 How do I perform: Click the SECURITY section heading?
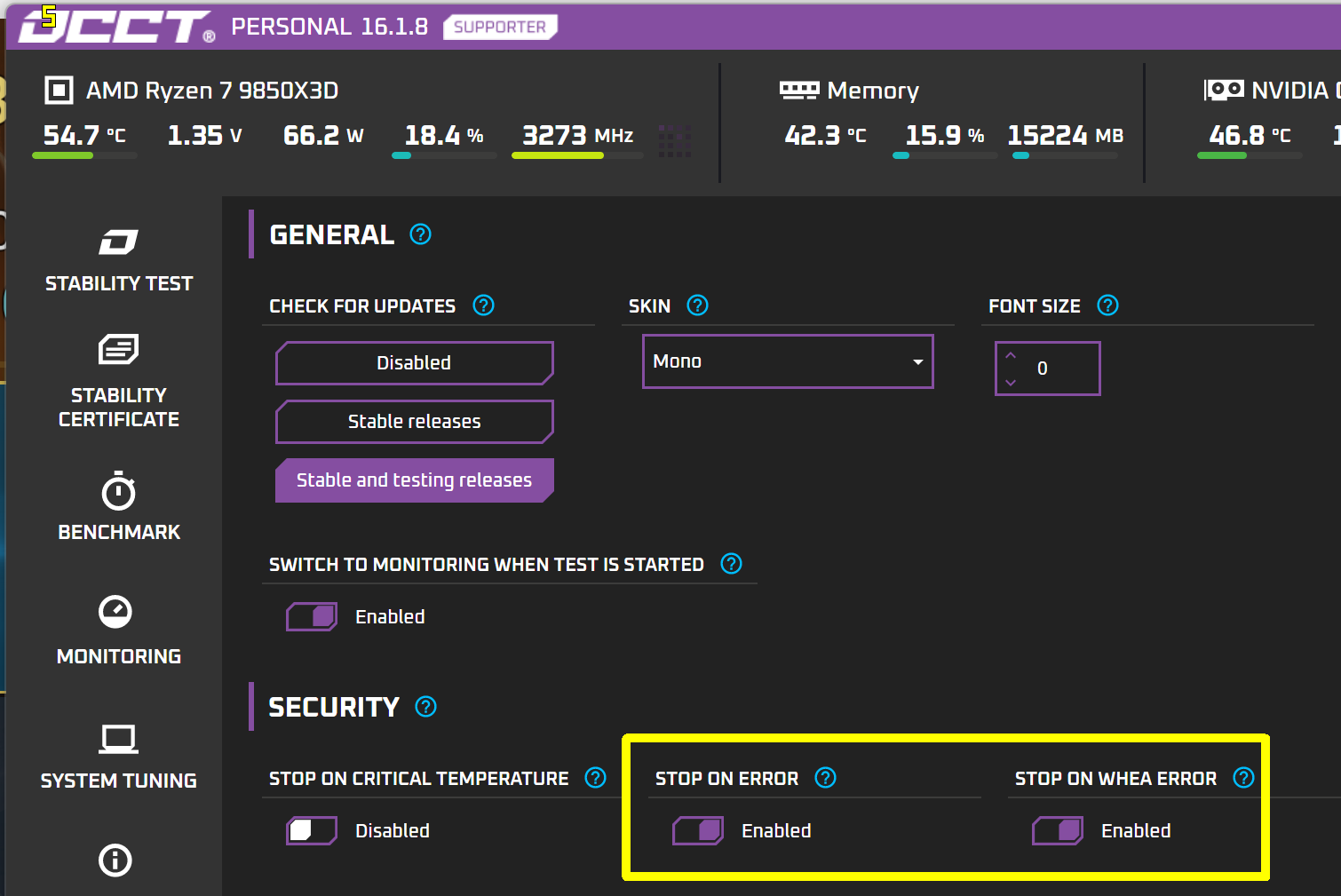click(334, 707)
